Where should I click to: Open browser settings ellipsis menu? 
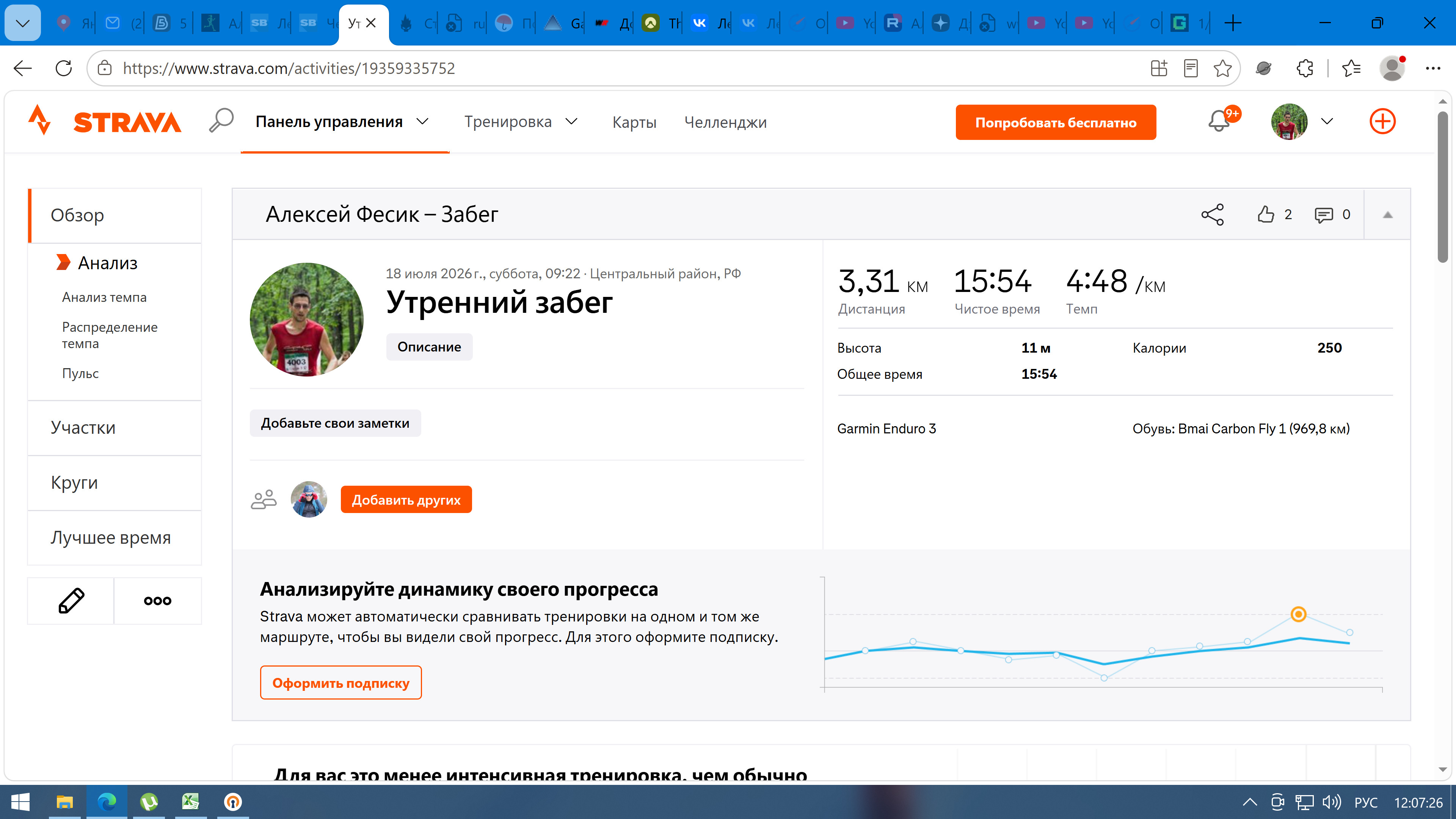click(1433, 68)
